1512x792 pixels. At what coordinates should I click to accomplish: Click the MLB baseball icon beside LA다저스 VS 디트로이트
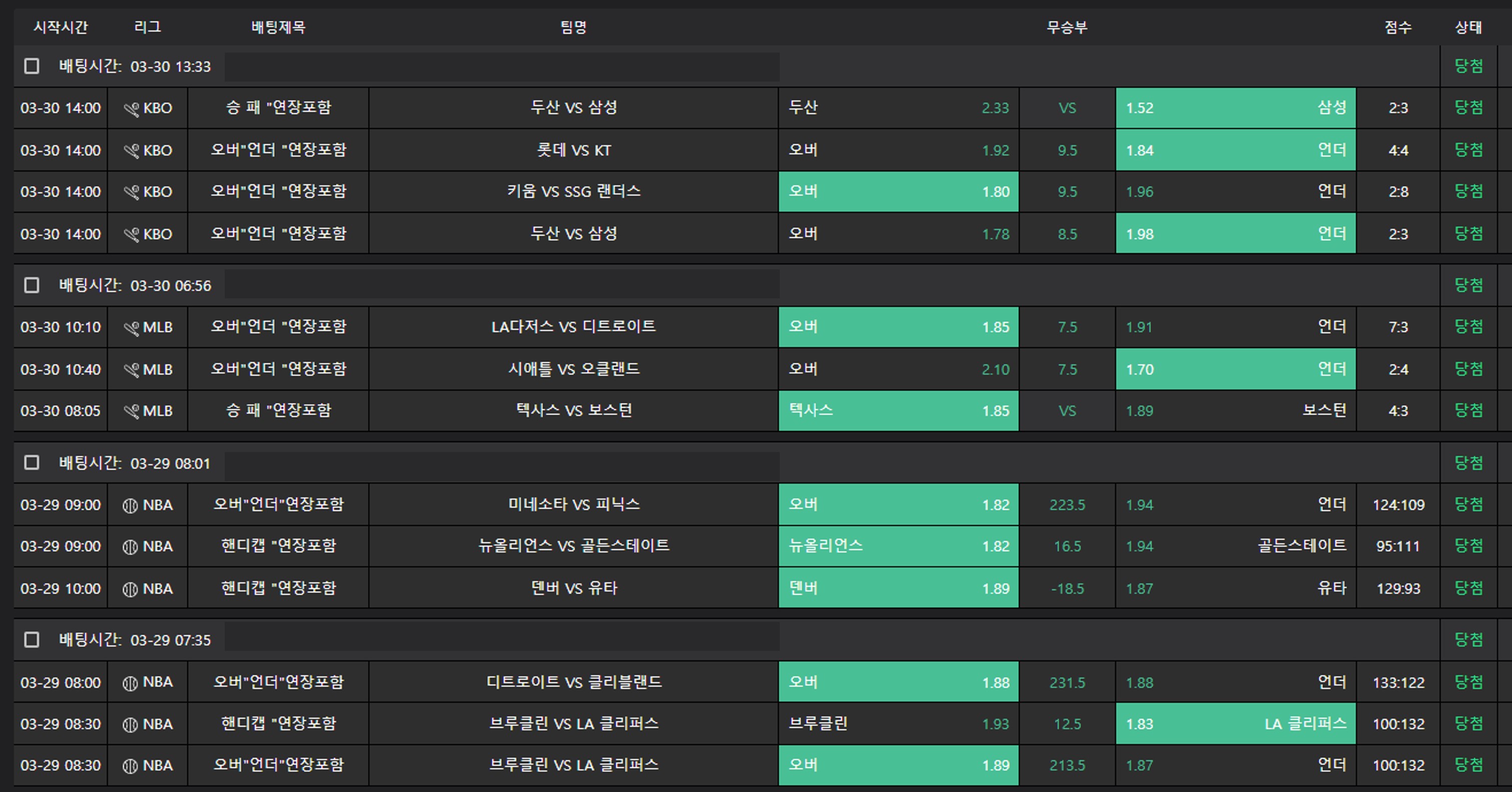pyautogui.click(x=132, y=327)
